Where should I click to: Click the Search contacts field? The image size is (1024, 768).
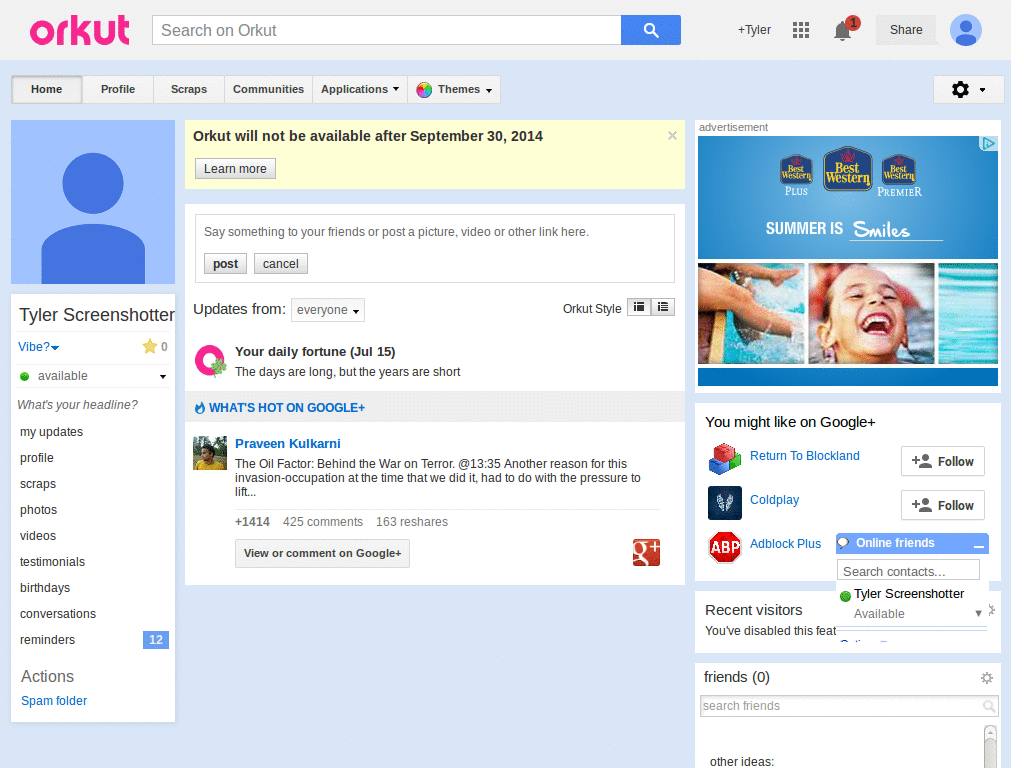coord(908,571)
